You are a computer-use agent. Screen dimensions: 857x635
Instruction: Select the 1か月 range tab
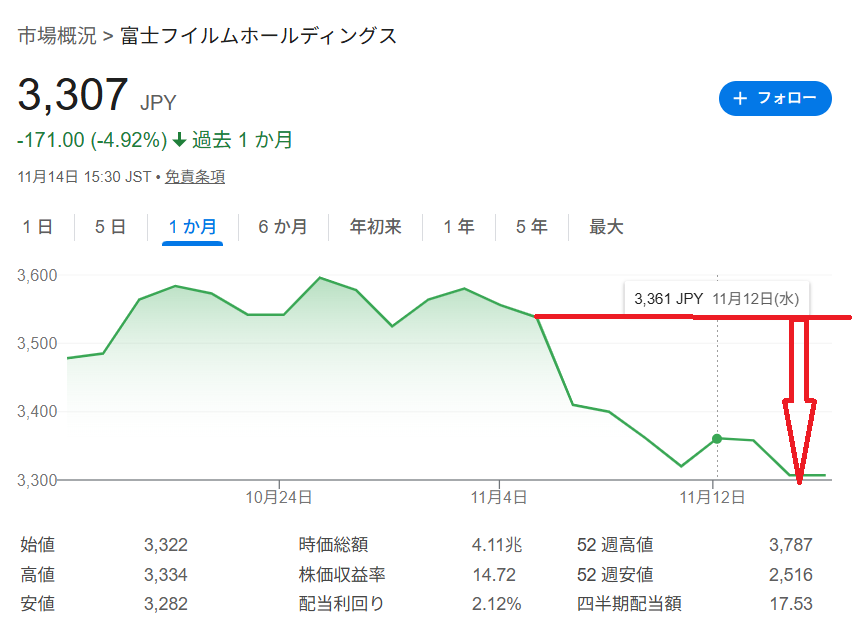pos(192,227)
